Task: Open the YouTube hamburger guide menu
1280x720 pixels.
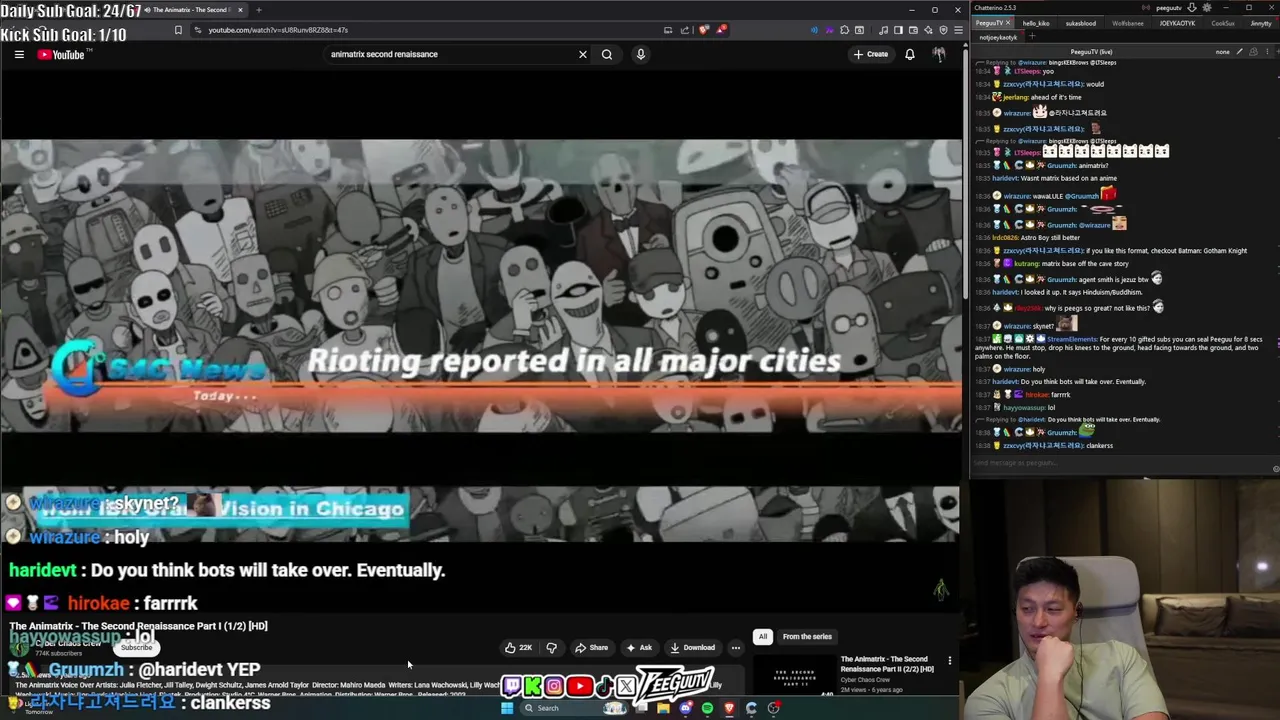Action: click(19, 54)
